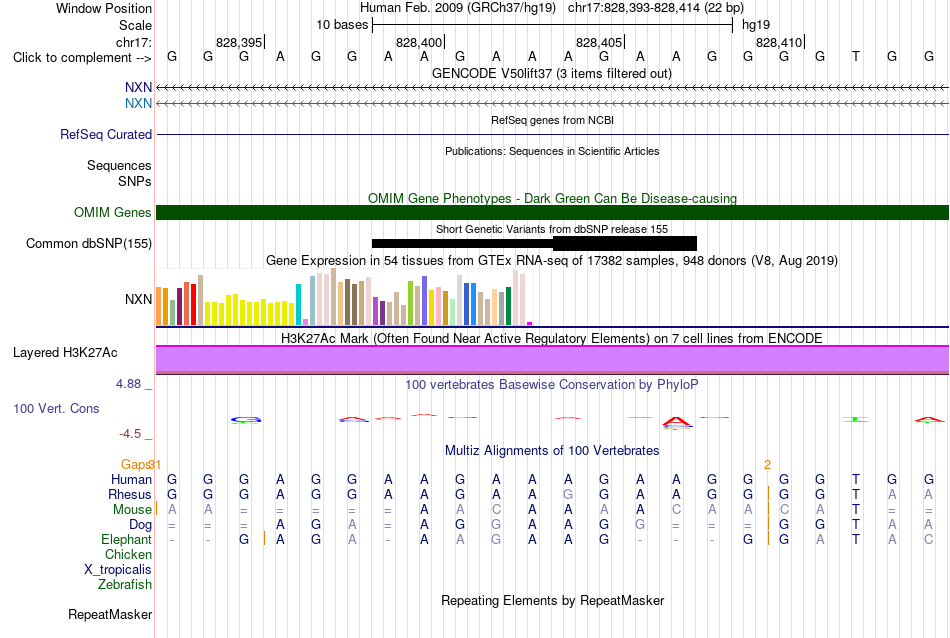Click the 828,395 ruler position
This screenshot has width=950, height=638.
[x=239, y=42]
